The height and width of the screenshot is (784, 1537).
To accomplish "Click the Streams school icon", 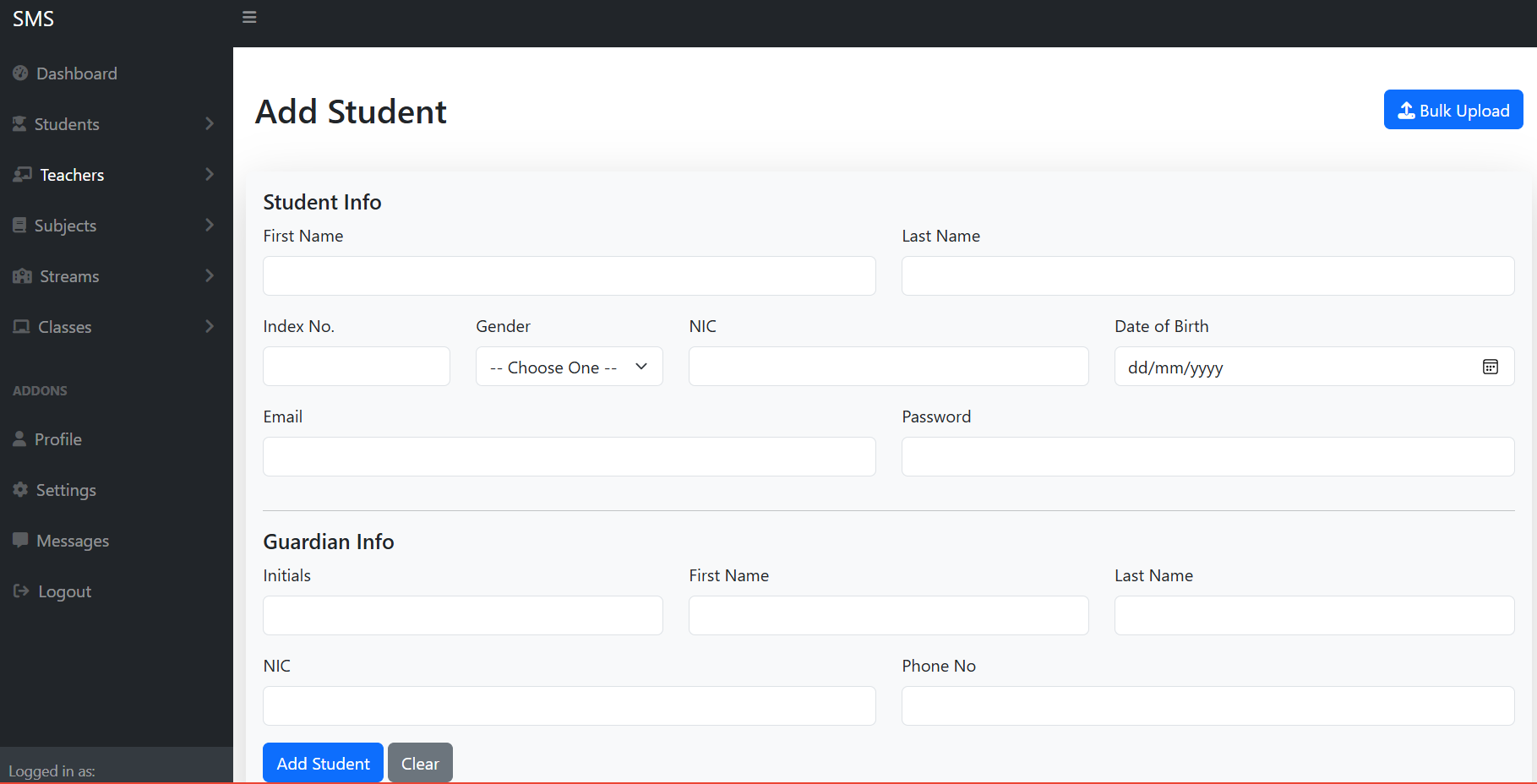I will [22, 275].
